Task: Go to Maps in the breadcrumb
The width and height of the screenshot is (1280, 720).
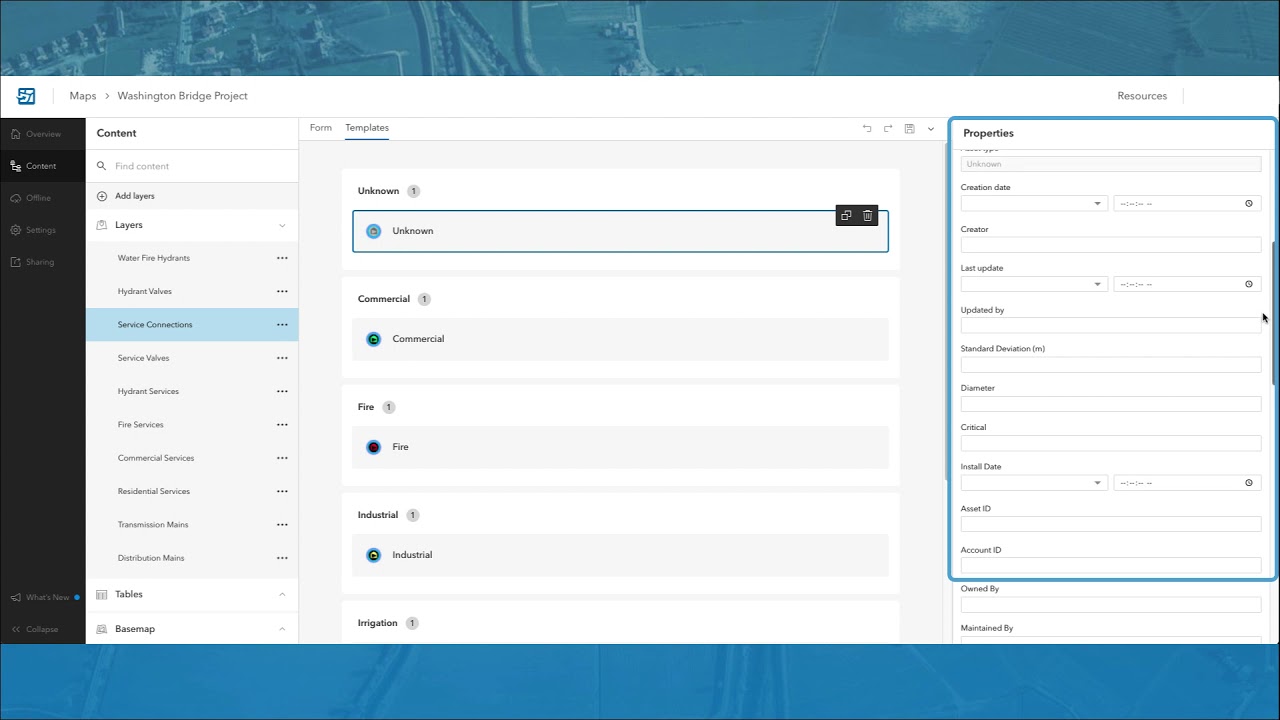Action: (x=83, y=96)
